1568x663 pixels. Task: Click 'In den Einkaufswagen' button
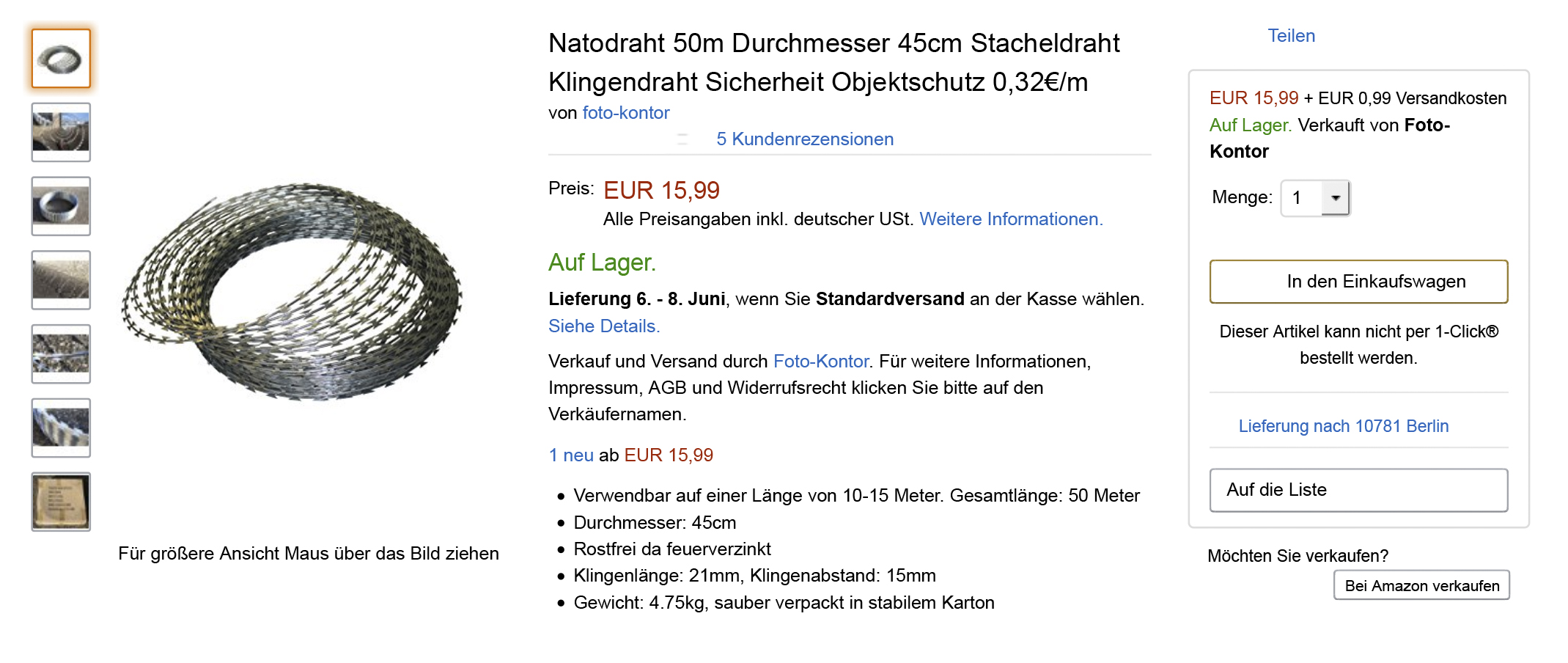(x=1358, y=282)
